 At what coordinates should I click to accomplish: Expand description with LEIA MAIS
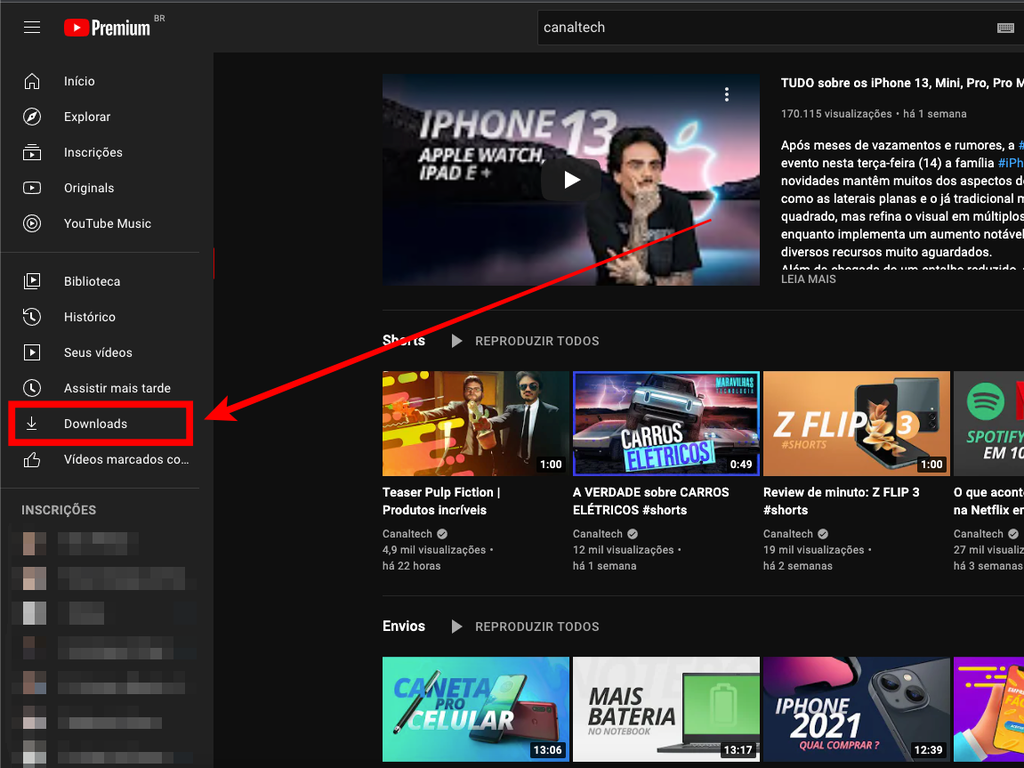(808, 279)
